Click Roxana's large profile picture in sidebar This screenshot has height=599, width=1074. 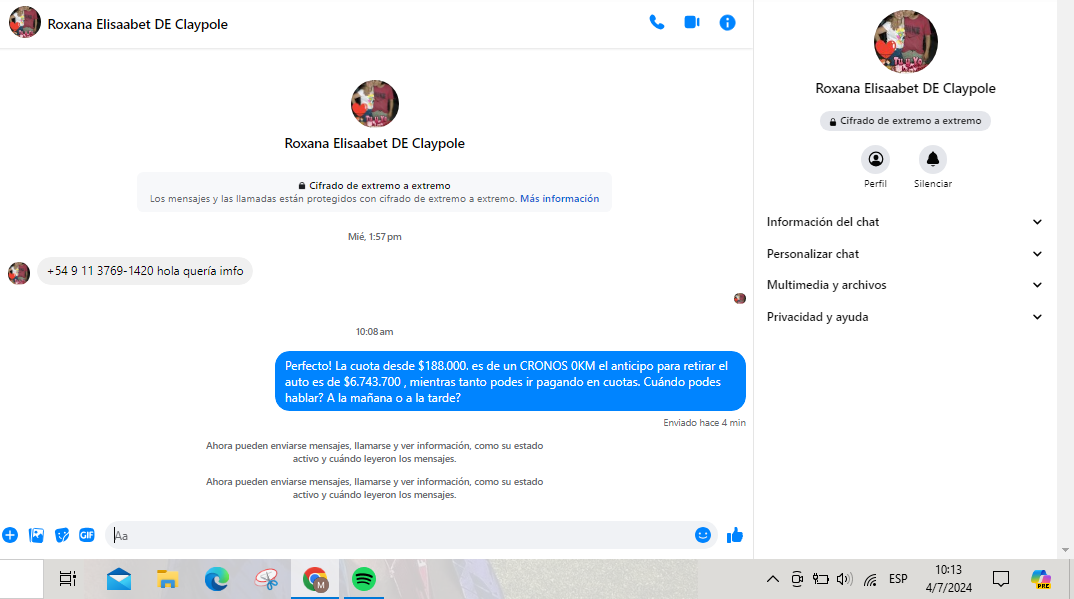click(905, 41)
